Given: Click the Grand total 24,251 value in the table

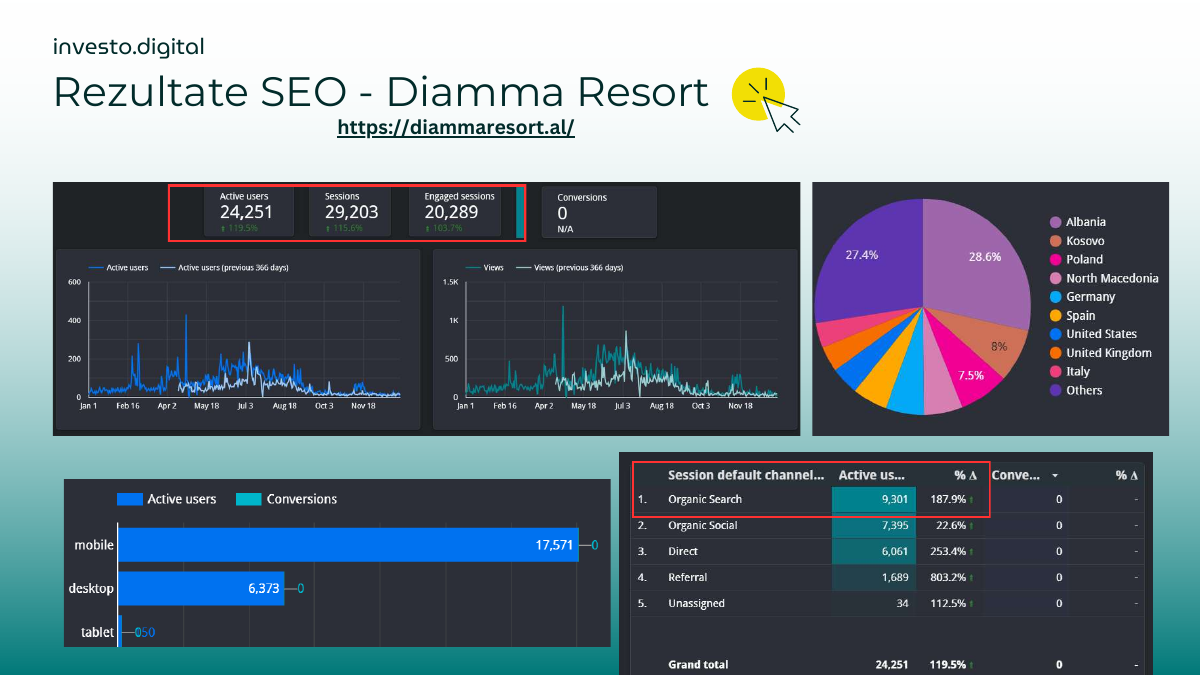Looking at the screenshot, I should 890,664.
